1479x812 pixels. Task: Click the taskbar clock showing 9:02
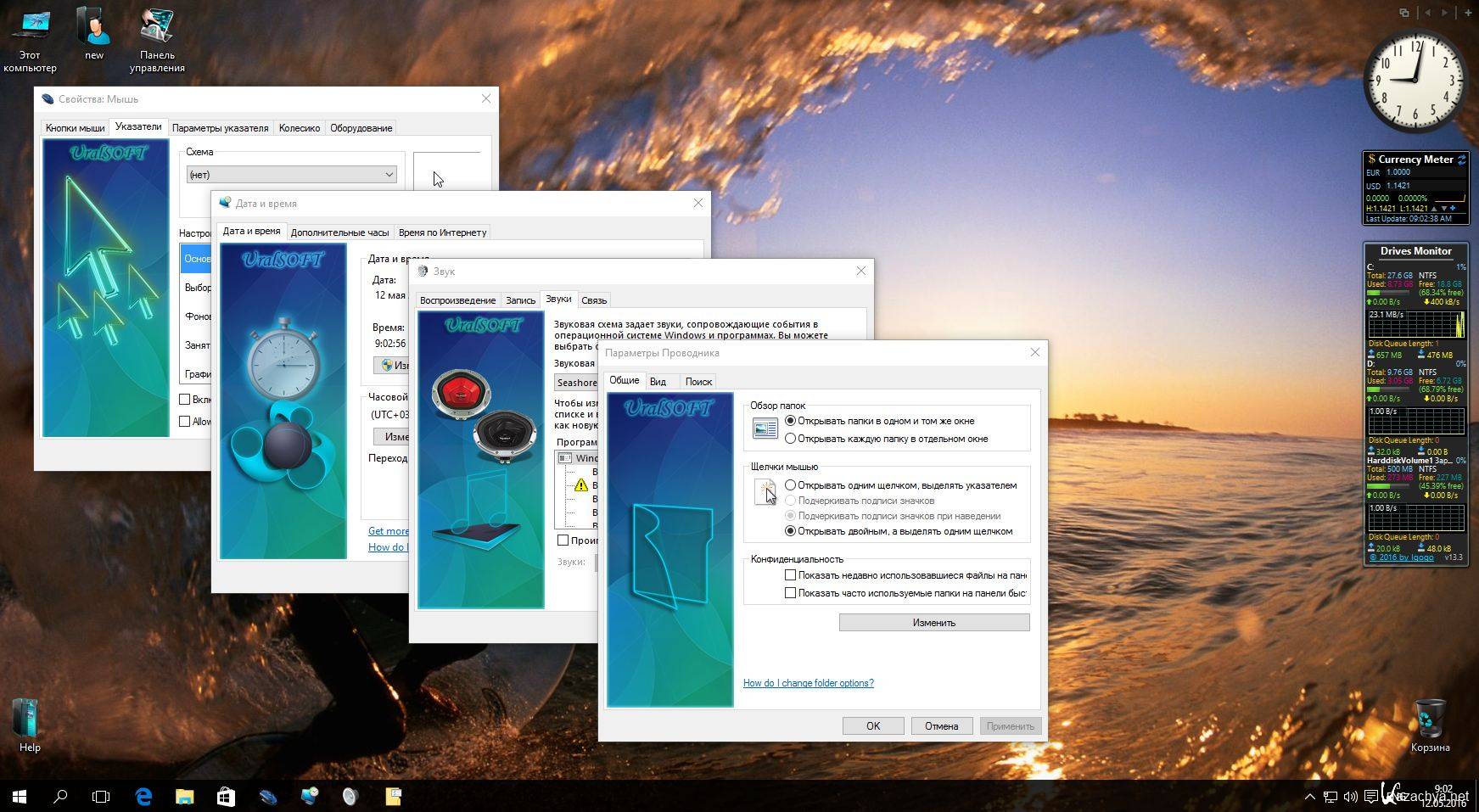point(1443,796)
